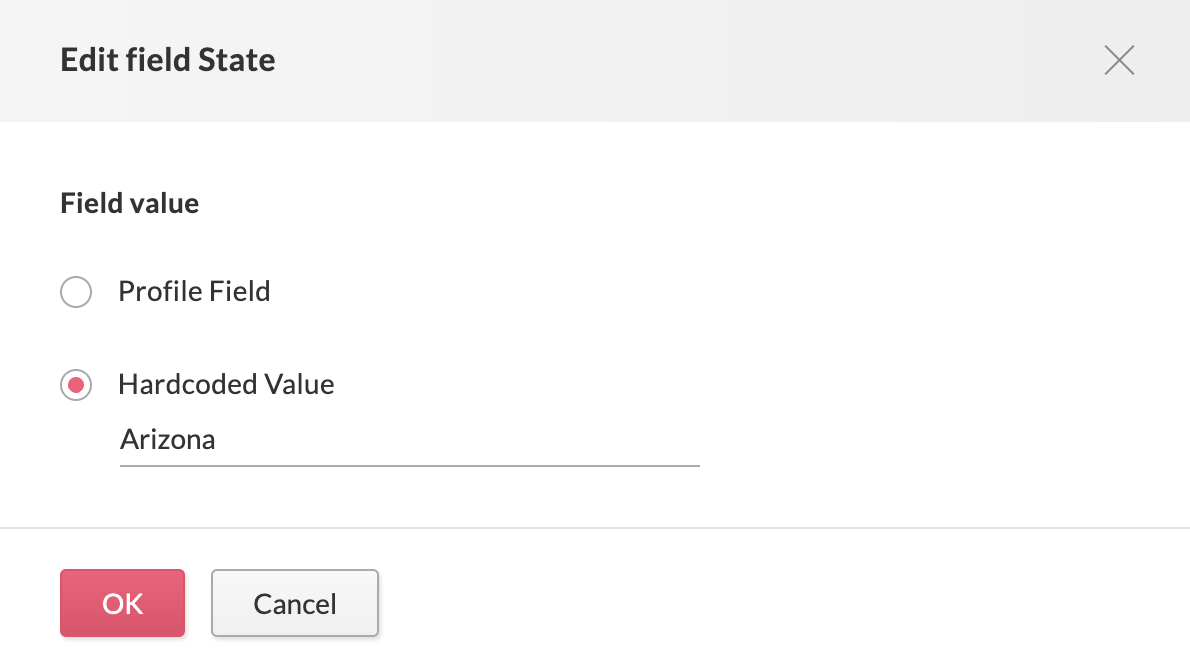1190x670 pixels.
Task: Click the empty Profile Field radio circle
Action: [x=76, y=292]
